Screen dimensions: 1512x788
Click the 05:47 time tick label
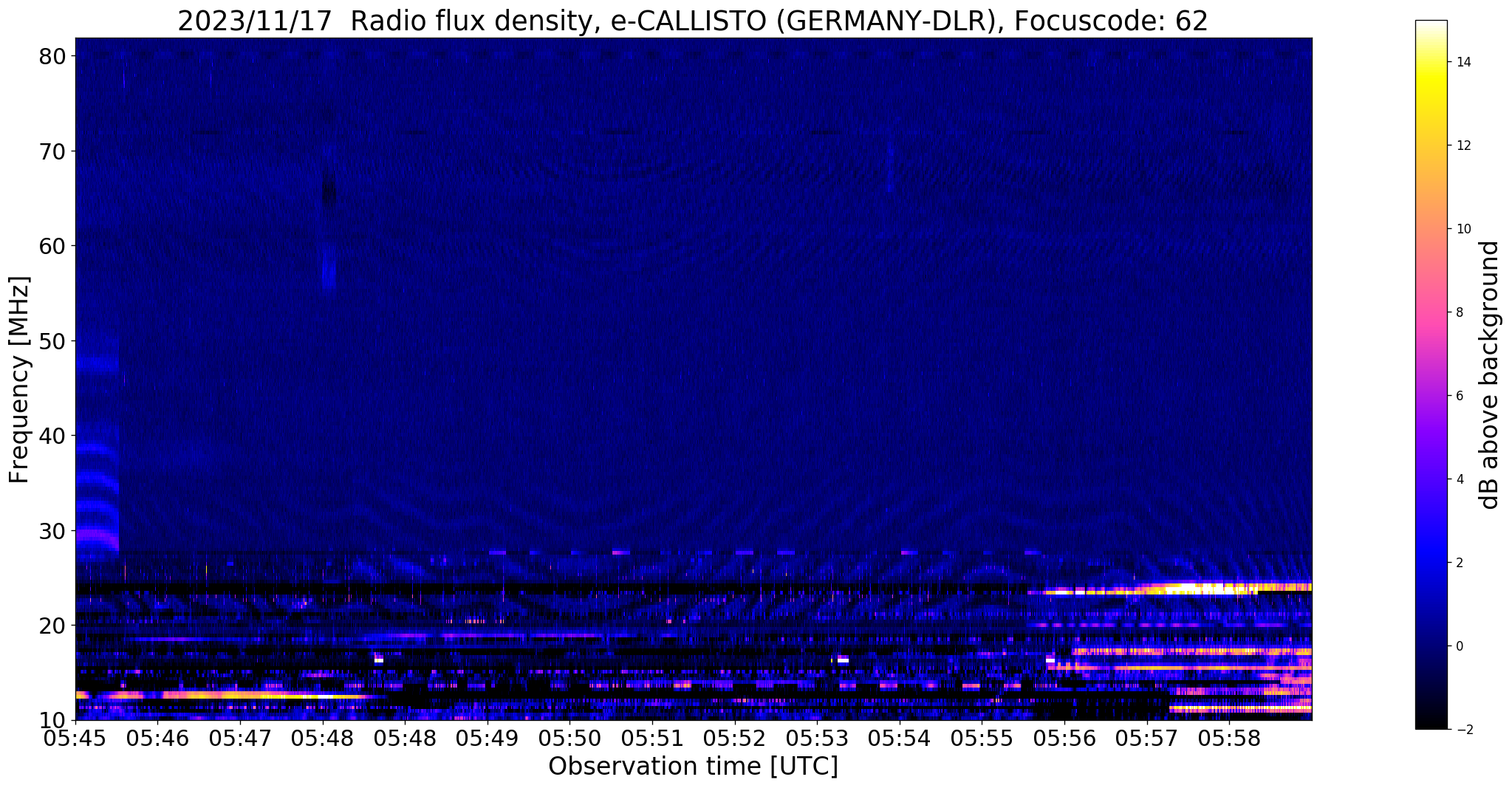coord(240,738)
